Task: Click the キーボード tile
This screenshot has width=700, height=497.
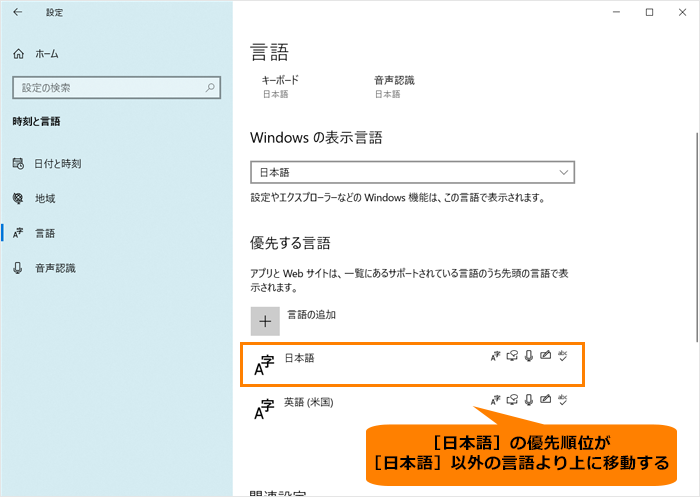Action: tap(280, 87)
